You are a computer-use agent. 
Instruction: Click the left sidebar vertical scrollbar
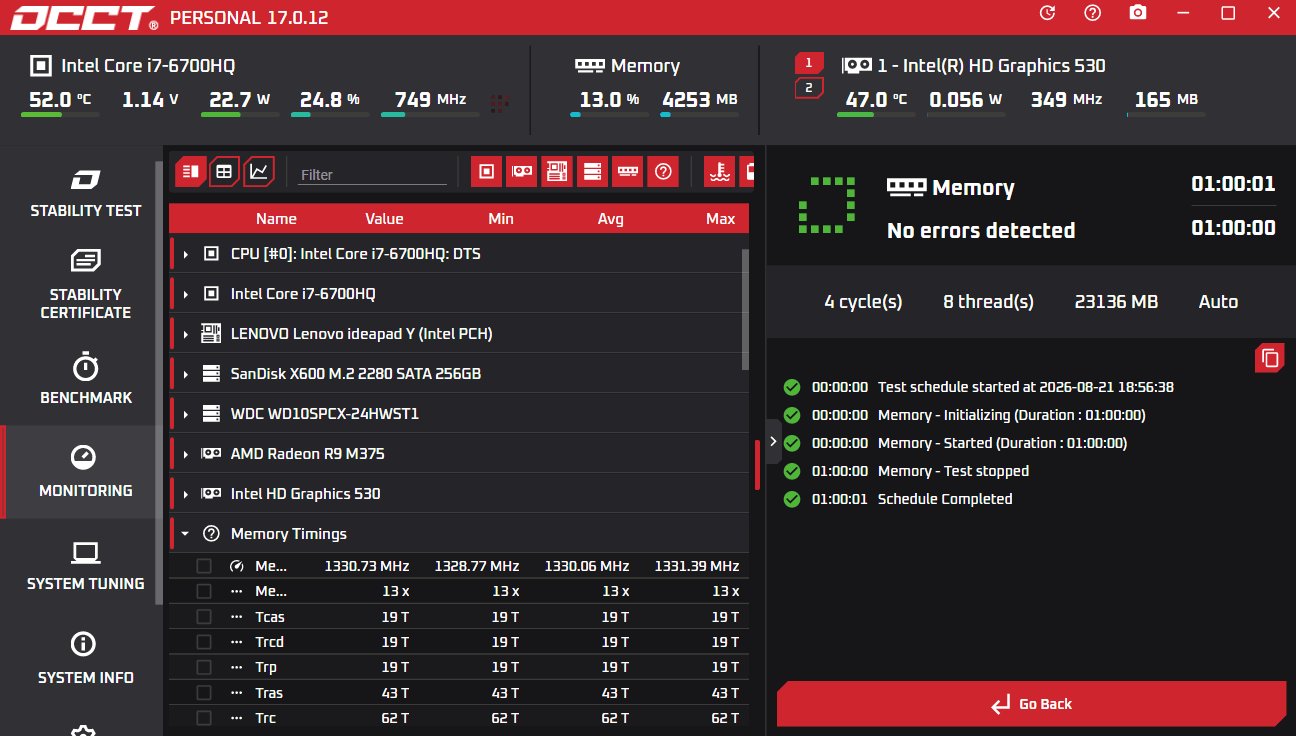point(159,383)
